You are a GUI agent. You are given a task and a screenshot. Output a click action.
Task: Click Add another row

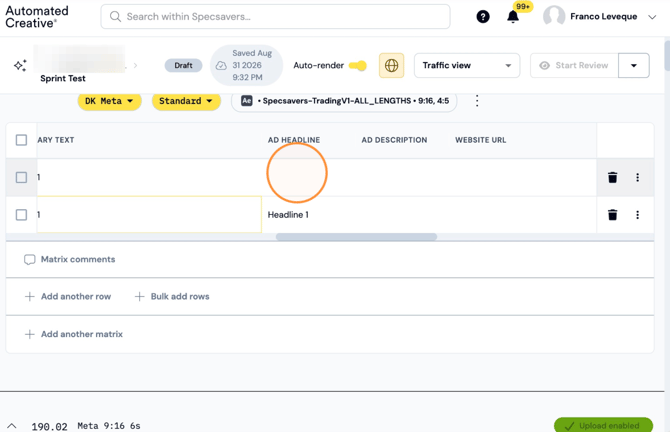pyautogui.click(x=68, y=297)
